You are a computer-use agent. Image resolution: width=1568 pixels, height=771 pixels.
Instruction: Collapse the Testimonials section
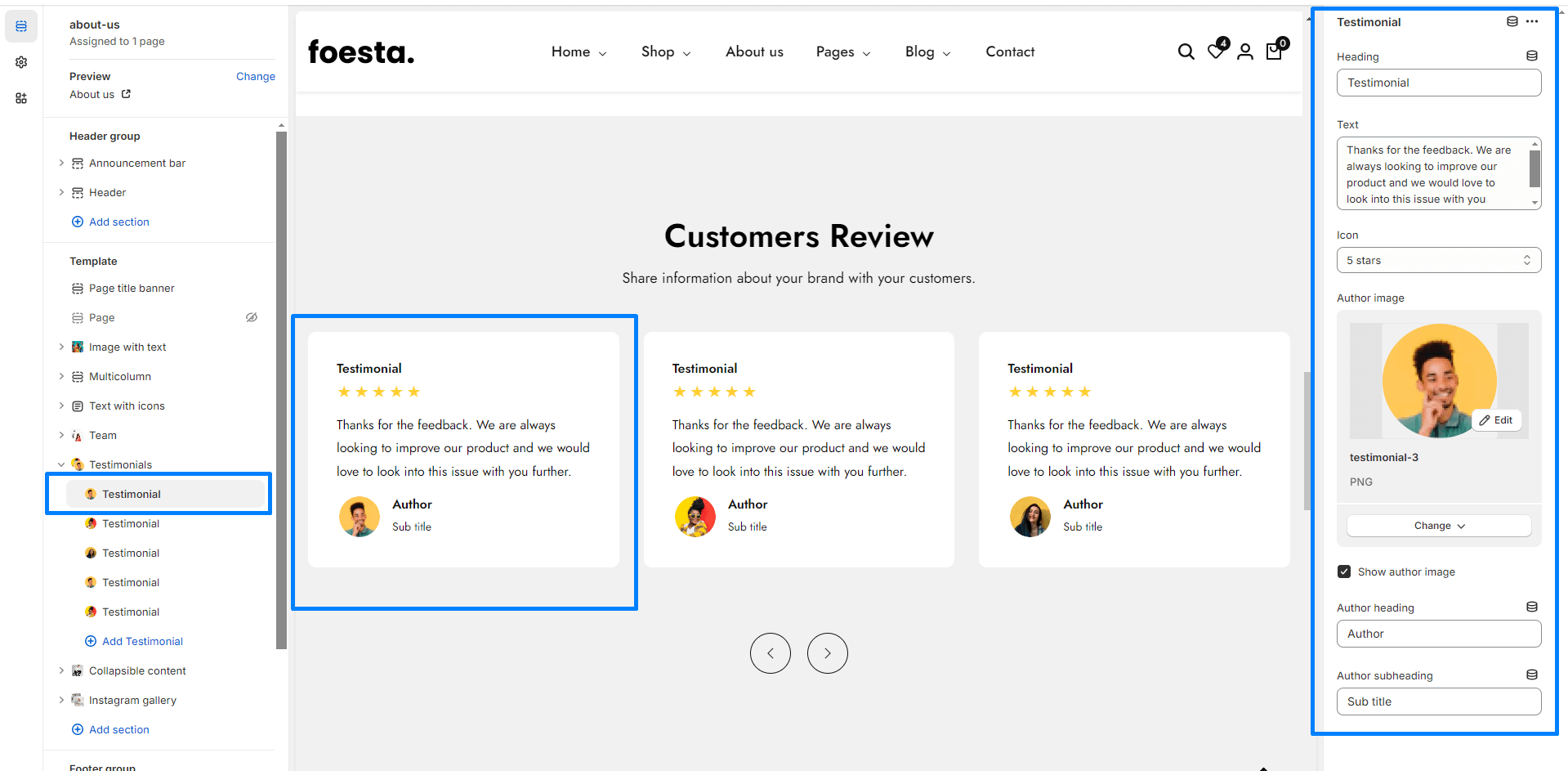pyautogui.click(x=61, y=464)
